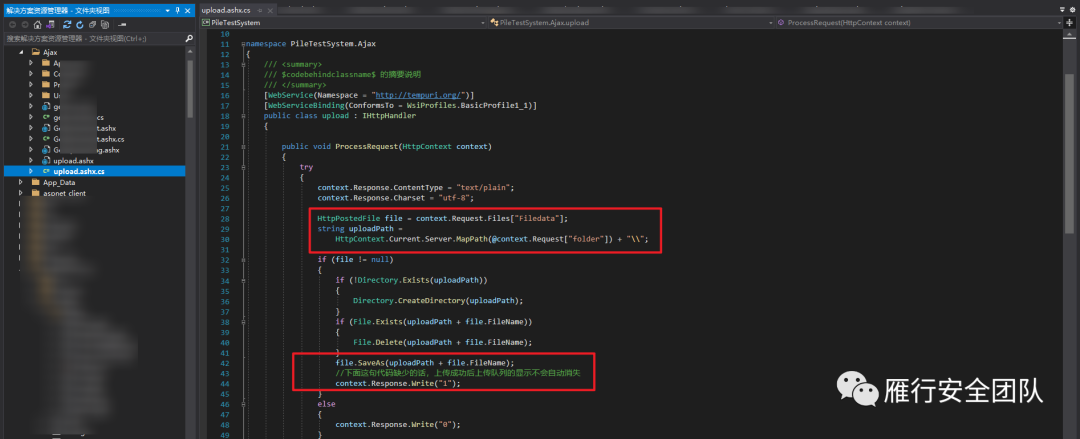Screen dimensions: 1080x439
Task: Expand the upload.ashx tree node
Action: [30, 161]
